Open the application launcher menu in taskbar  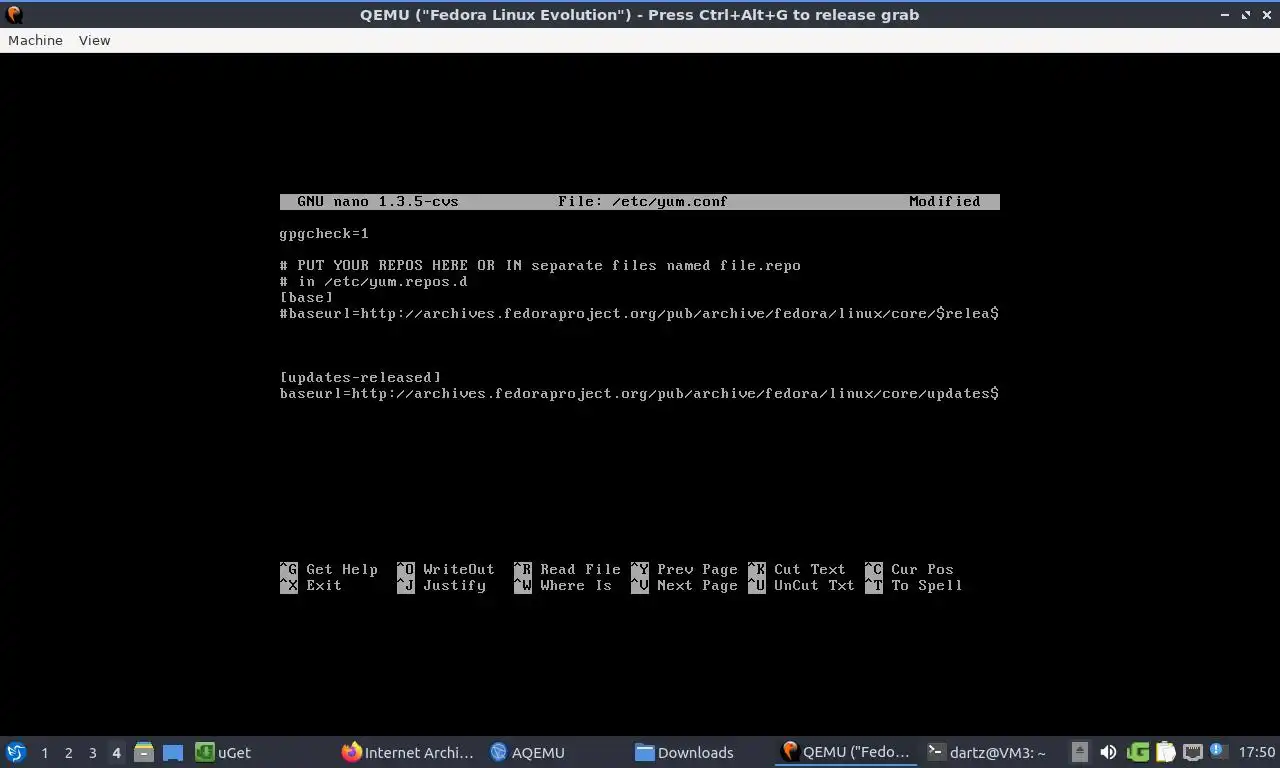pyautogui.click(x=16, y=752)
